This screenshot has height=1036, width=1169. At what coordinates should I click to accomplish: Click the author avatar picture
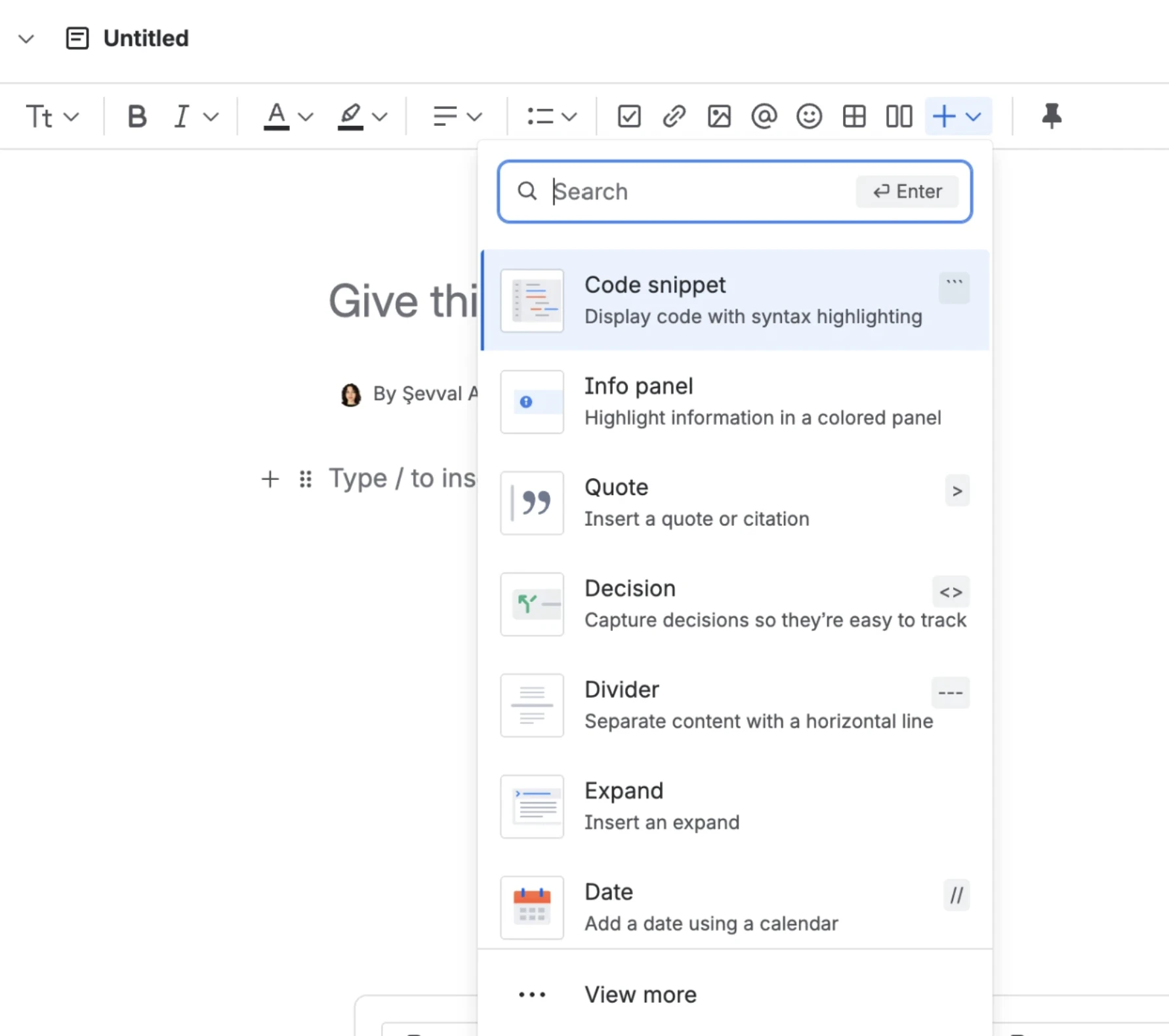coord(351,395)
